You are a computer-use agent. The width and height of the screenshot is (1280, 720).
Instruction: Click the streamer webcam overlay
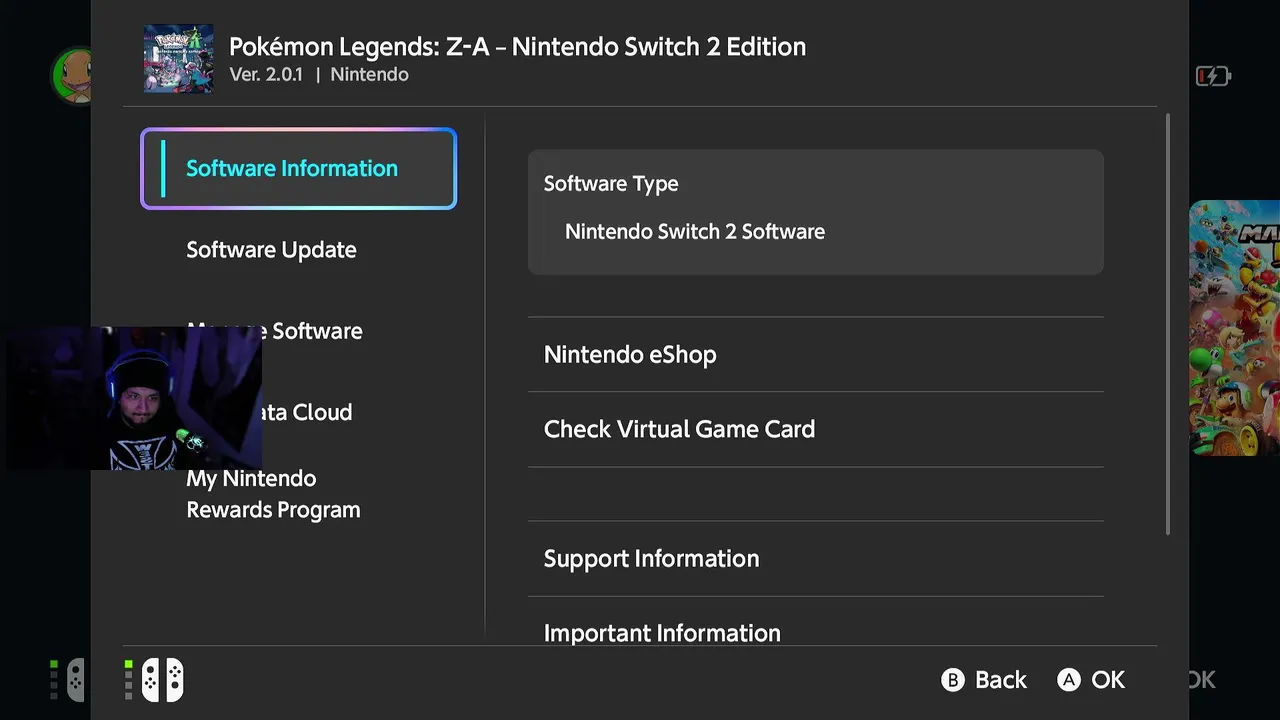coord(133,398)
